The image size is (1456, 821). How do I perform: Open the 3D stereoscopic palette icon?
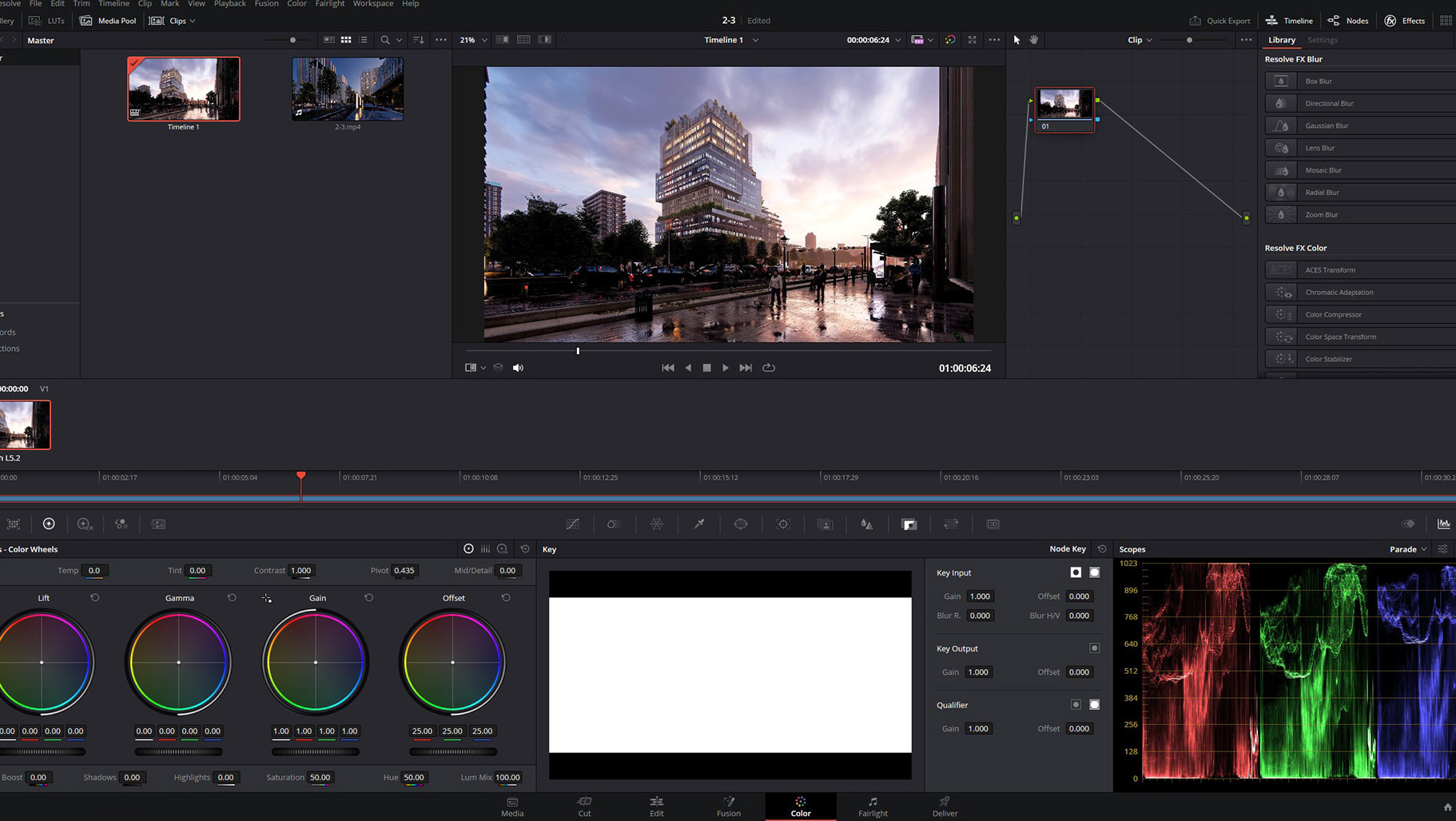[993, 524]
